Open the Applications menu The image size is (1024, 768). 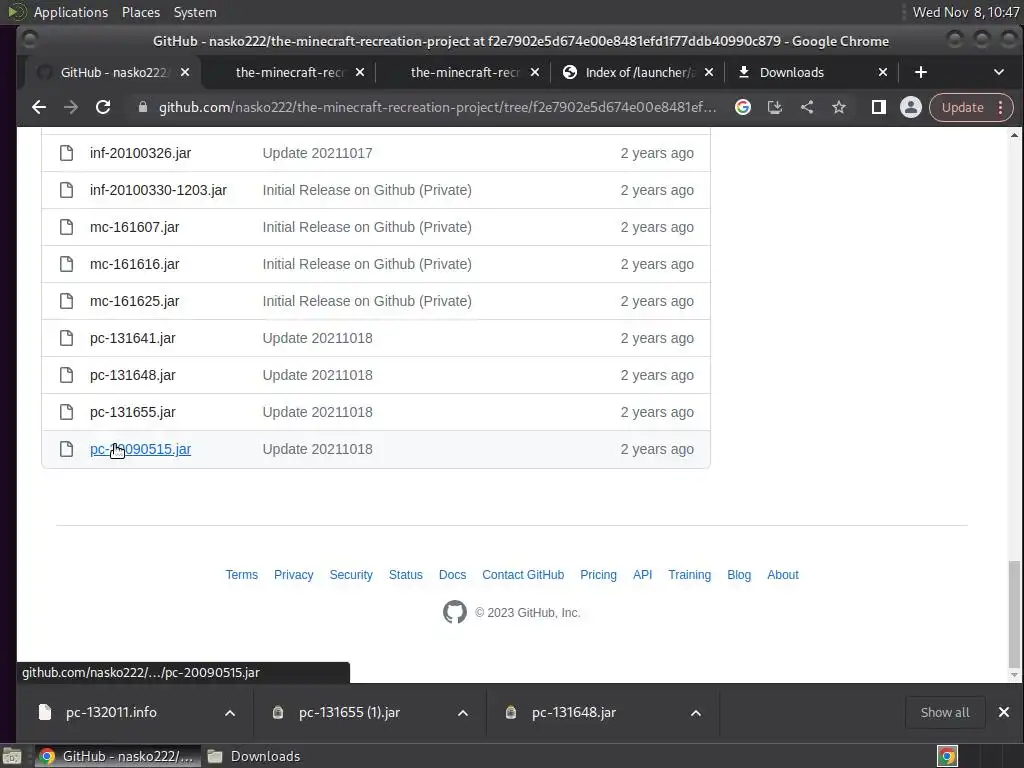click(x=71, y=12)
